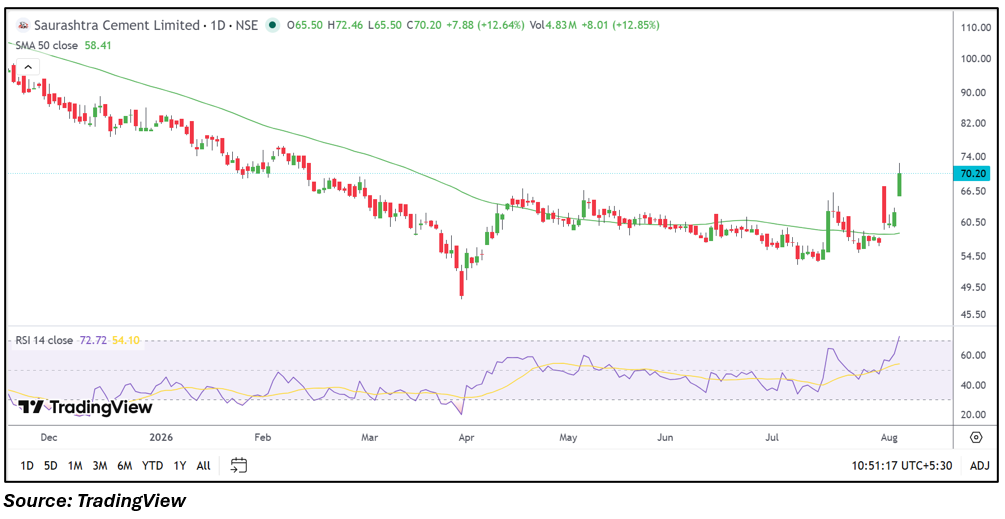Select the 1D time range

[27, 466]
